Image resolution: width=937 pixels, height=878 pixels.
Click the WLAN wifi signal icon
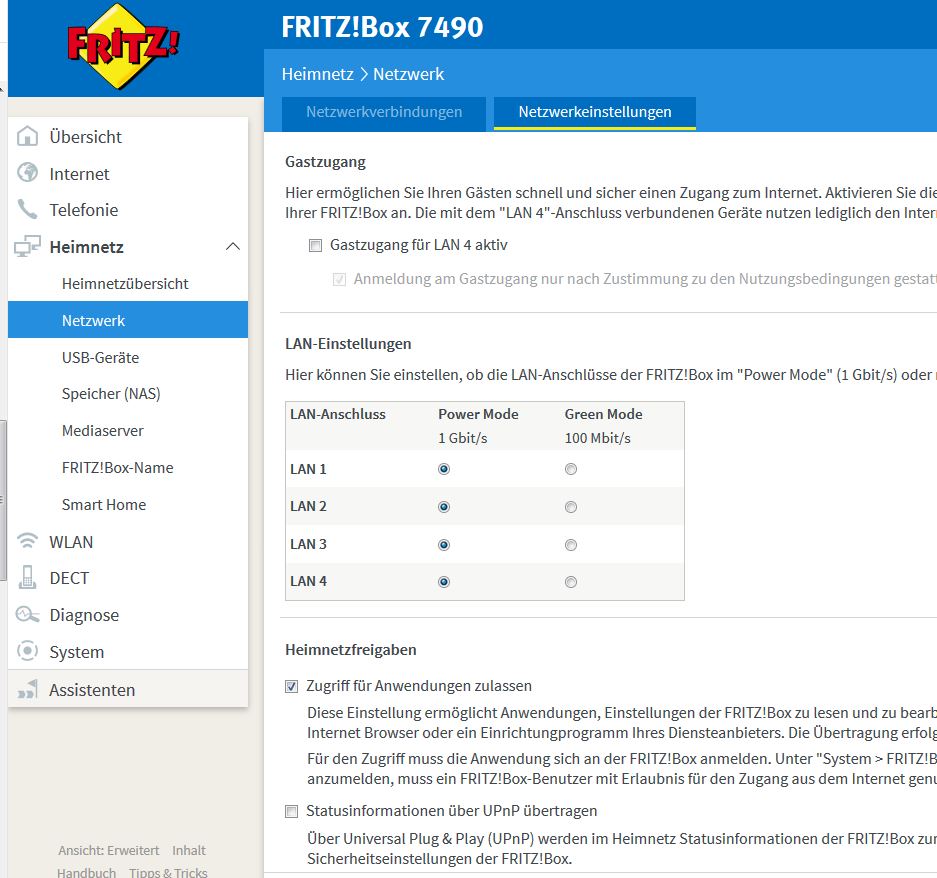click(x=27, y=540)
